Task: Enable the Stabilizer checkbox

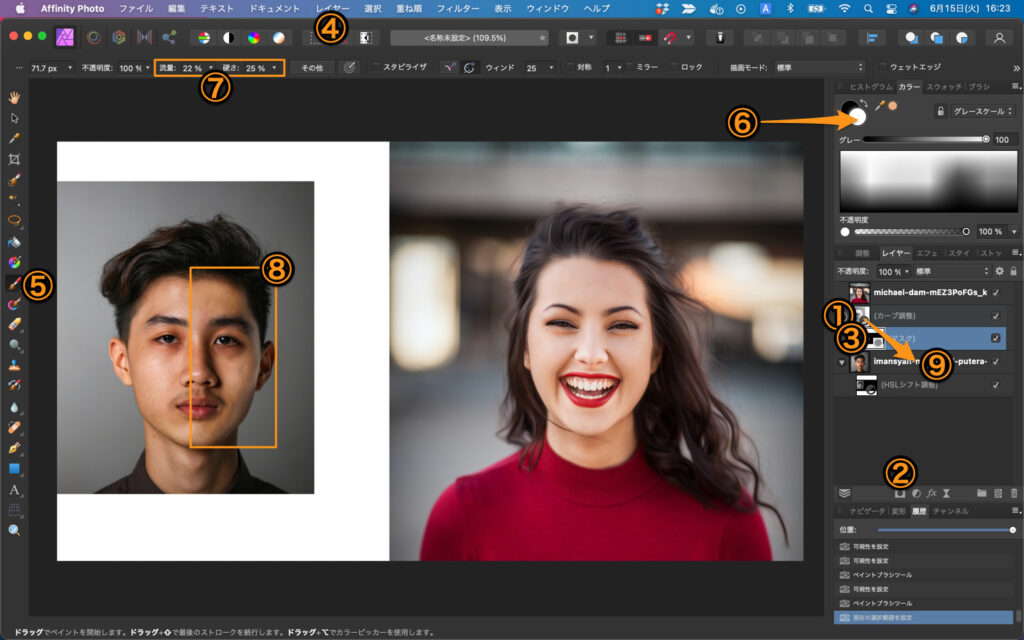Action: [x=375, y=68]
